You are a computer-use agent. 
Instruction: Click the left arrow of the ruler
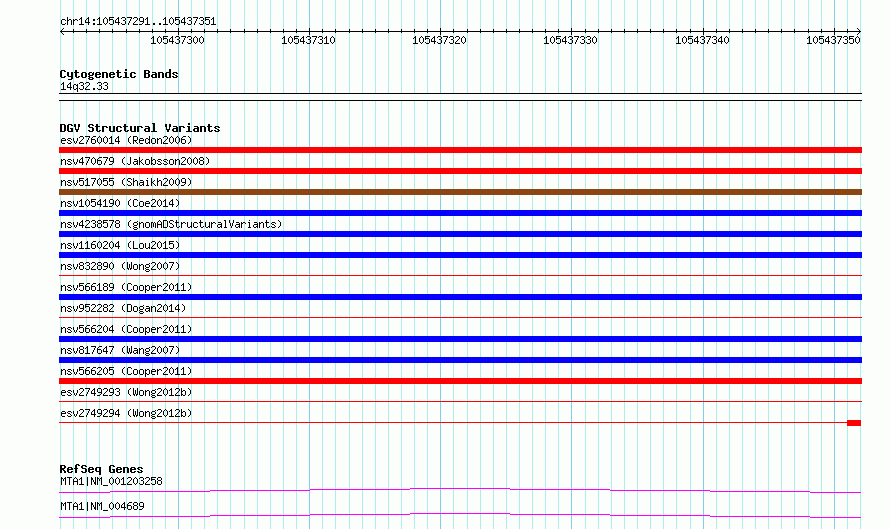click(x=62, y=32)
